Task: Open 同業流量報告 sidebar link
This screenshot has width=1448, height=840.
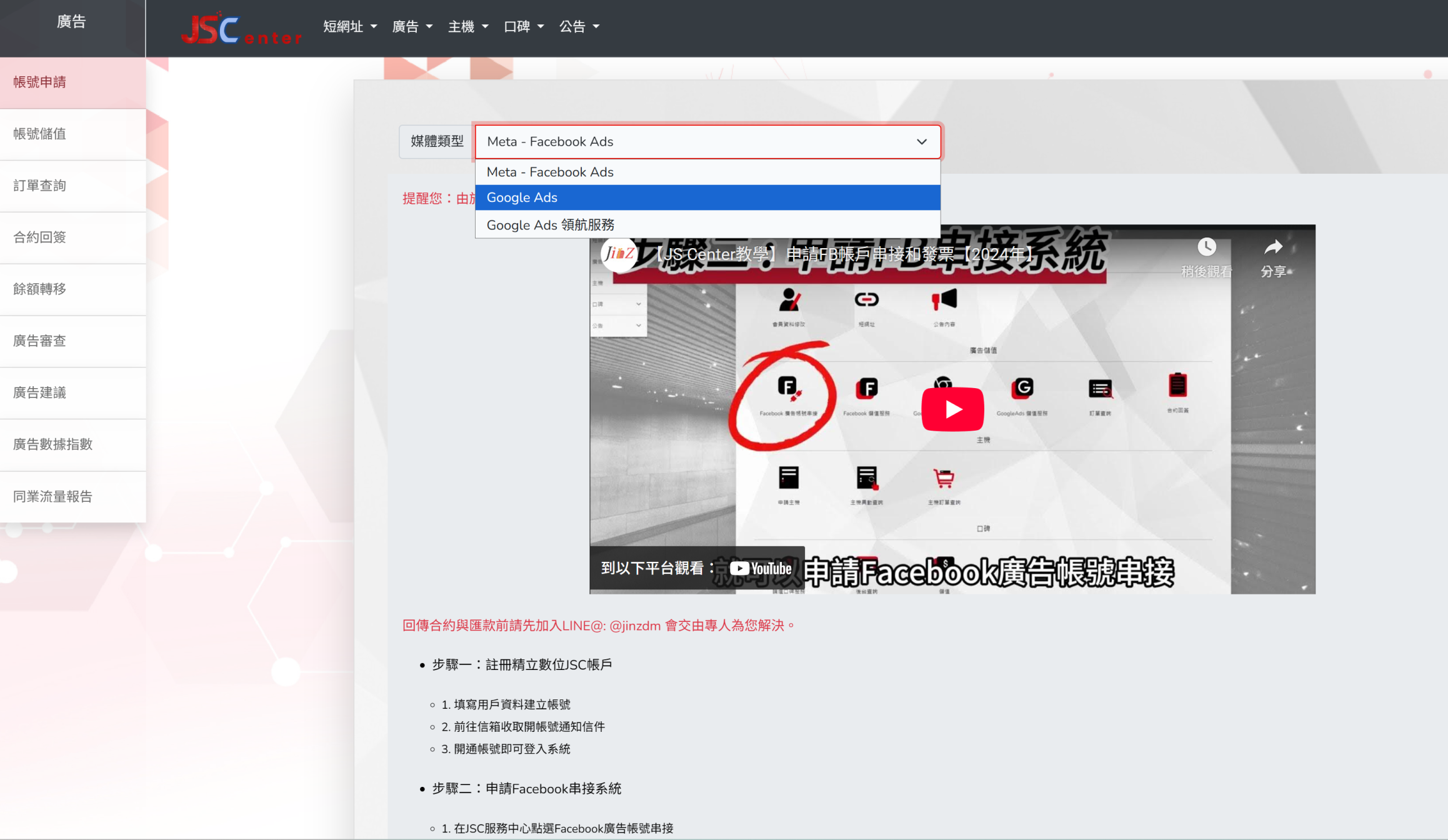Action: point(53,496)
